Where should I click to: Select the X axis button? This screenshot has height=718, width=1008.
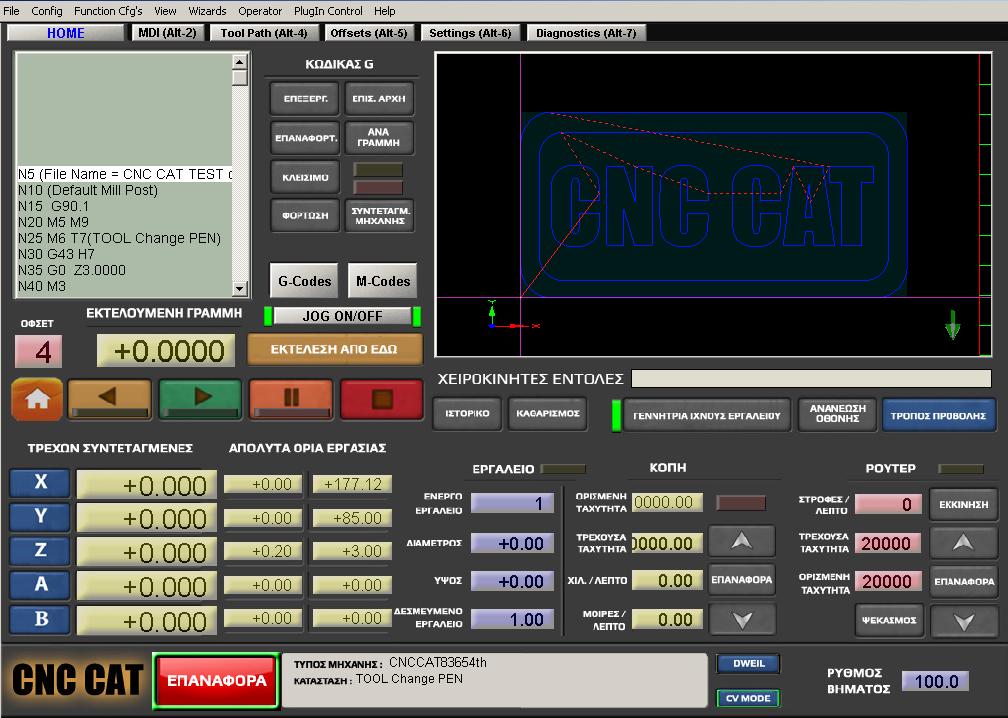click(x=37, y=483)
